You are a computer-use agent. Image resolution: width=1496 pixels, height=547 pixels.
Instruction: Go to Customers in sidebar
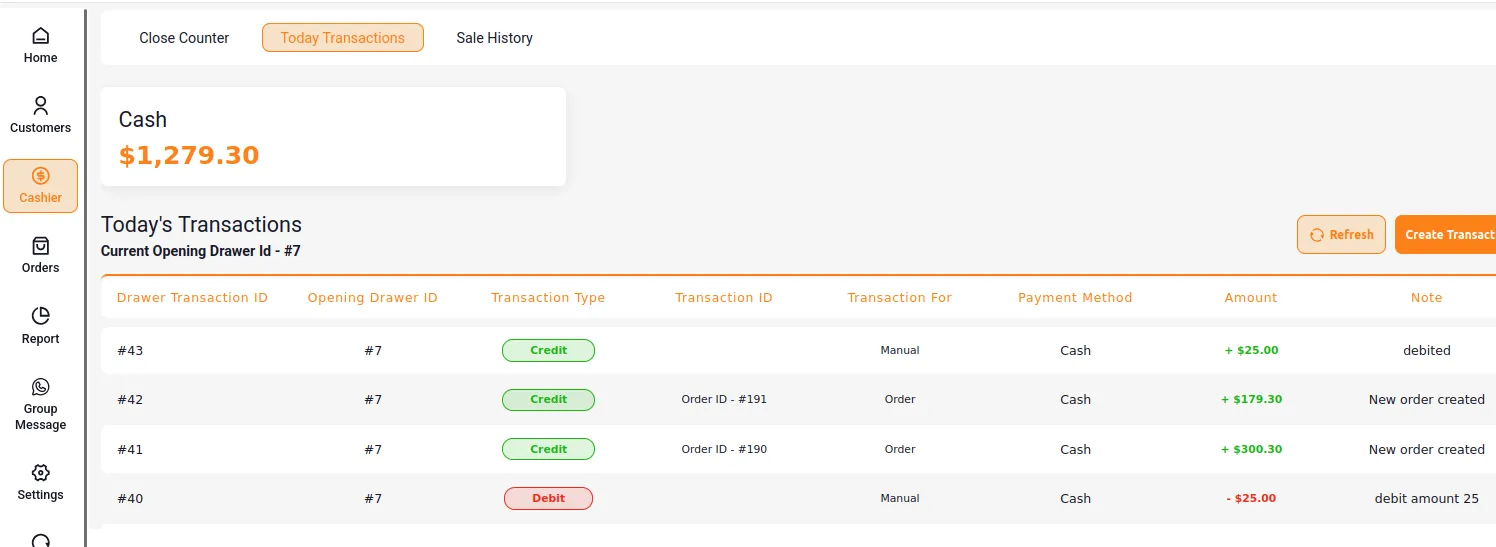pos(40,106)
